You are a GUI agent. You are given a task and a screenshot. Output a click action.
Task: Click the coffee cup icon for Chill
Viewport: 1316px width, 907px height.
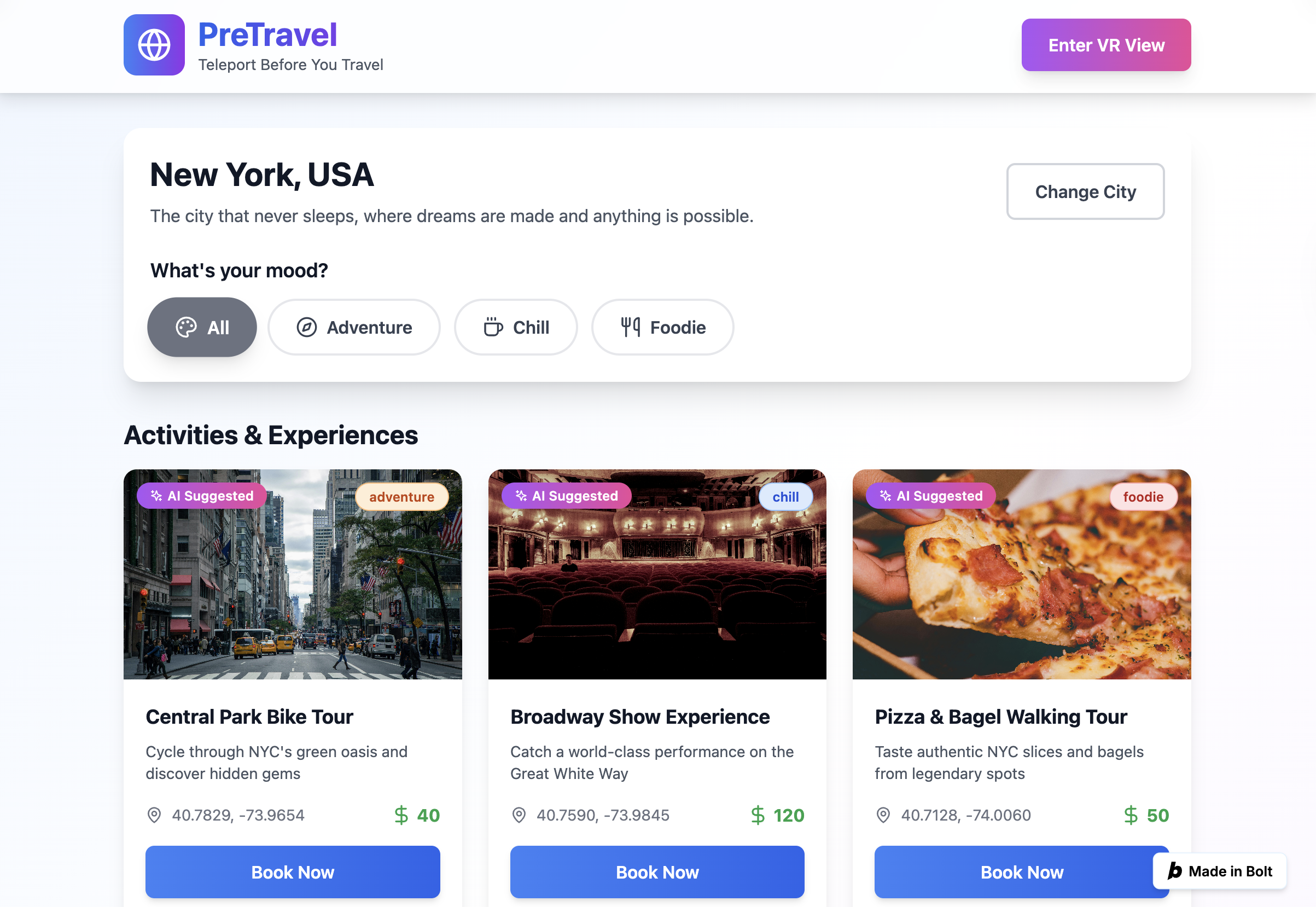pos(493,327)
